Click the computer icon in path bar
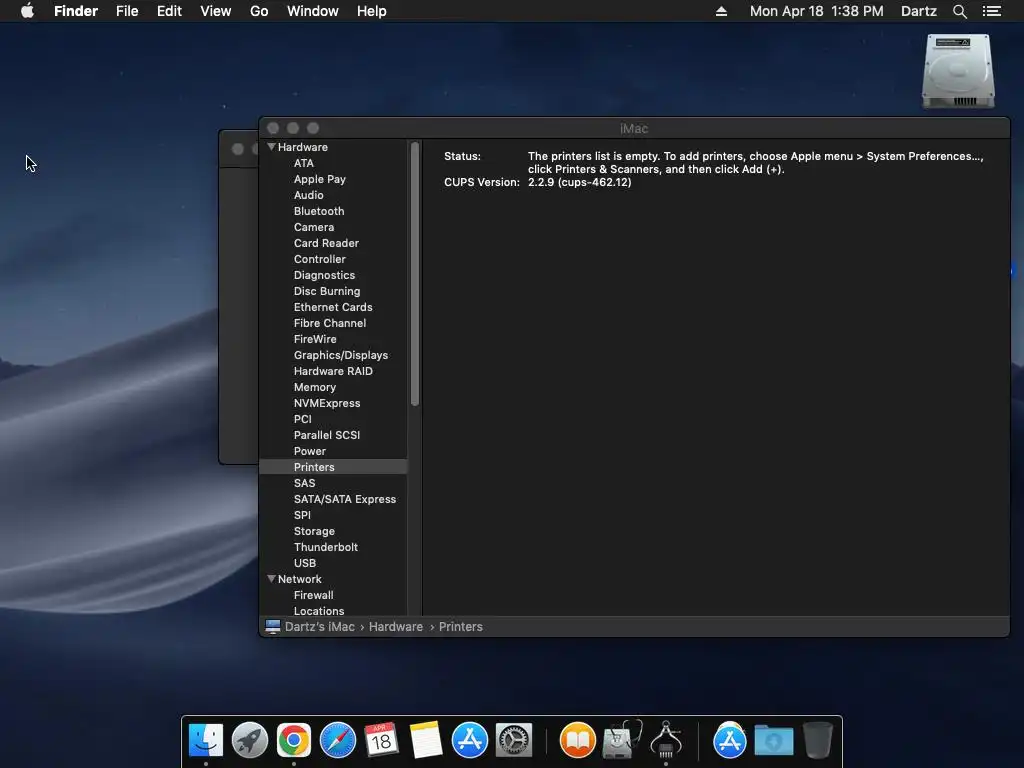1024x768 pixels. pos(272,626)
